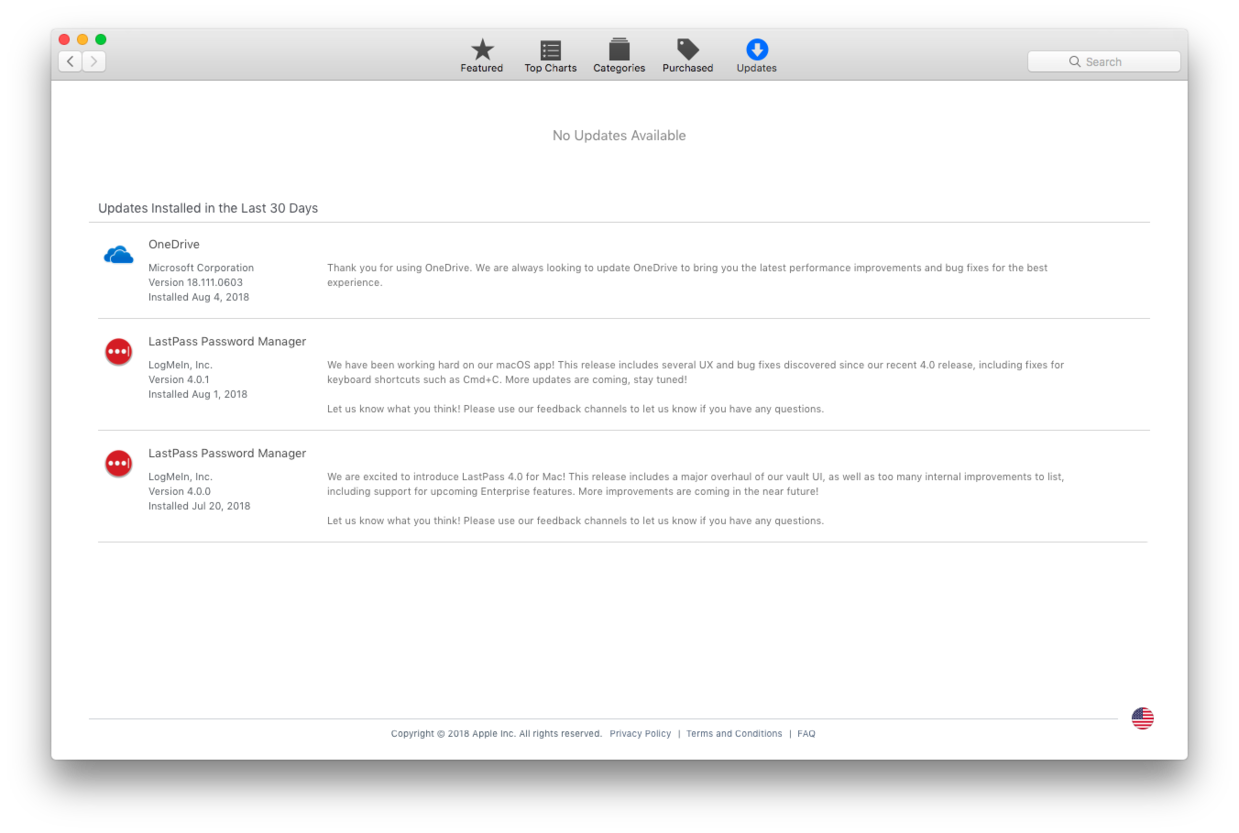Viewport: 1239px width, 833px height.
Task: Click the green full-screen window button
Action: [x=100, y=39]
